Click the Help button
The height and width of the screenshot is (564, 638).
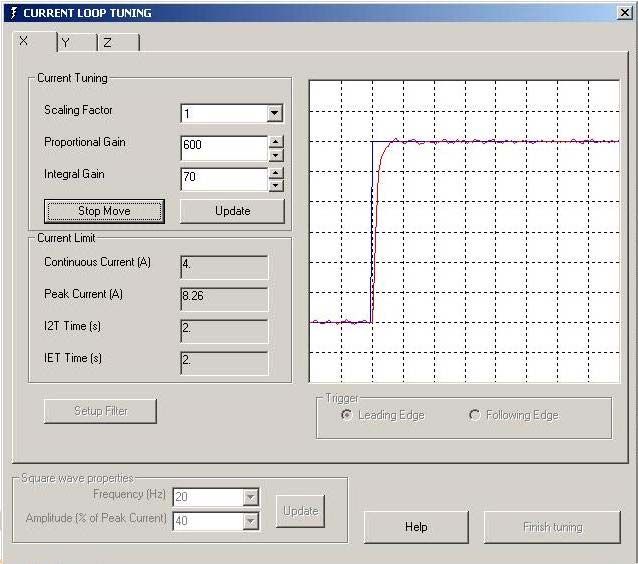click(x=416, y=527)
